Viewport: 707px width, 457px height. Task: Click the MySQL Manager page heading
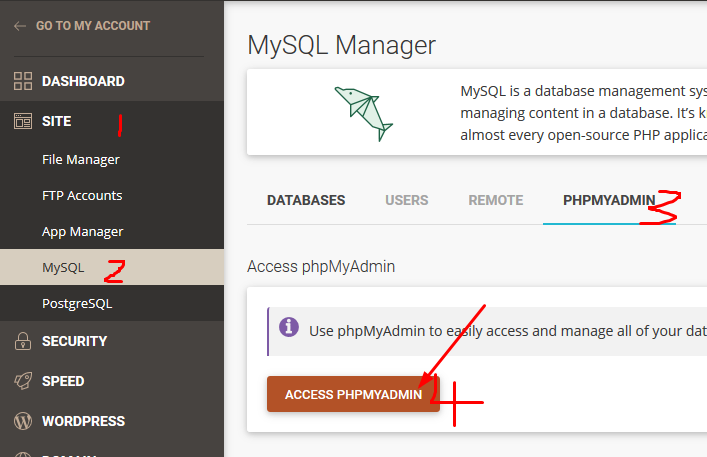click(x=341, y=45)
